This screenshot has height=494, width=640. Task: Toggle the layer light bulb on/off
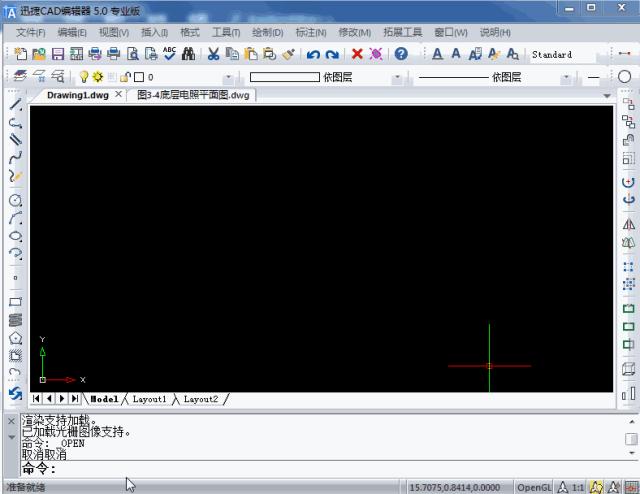(x=85, y=76)
